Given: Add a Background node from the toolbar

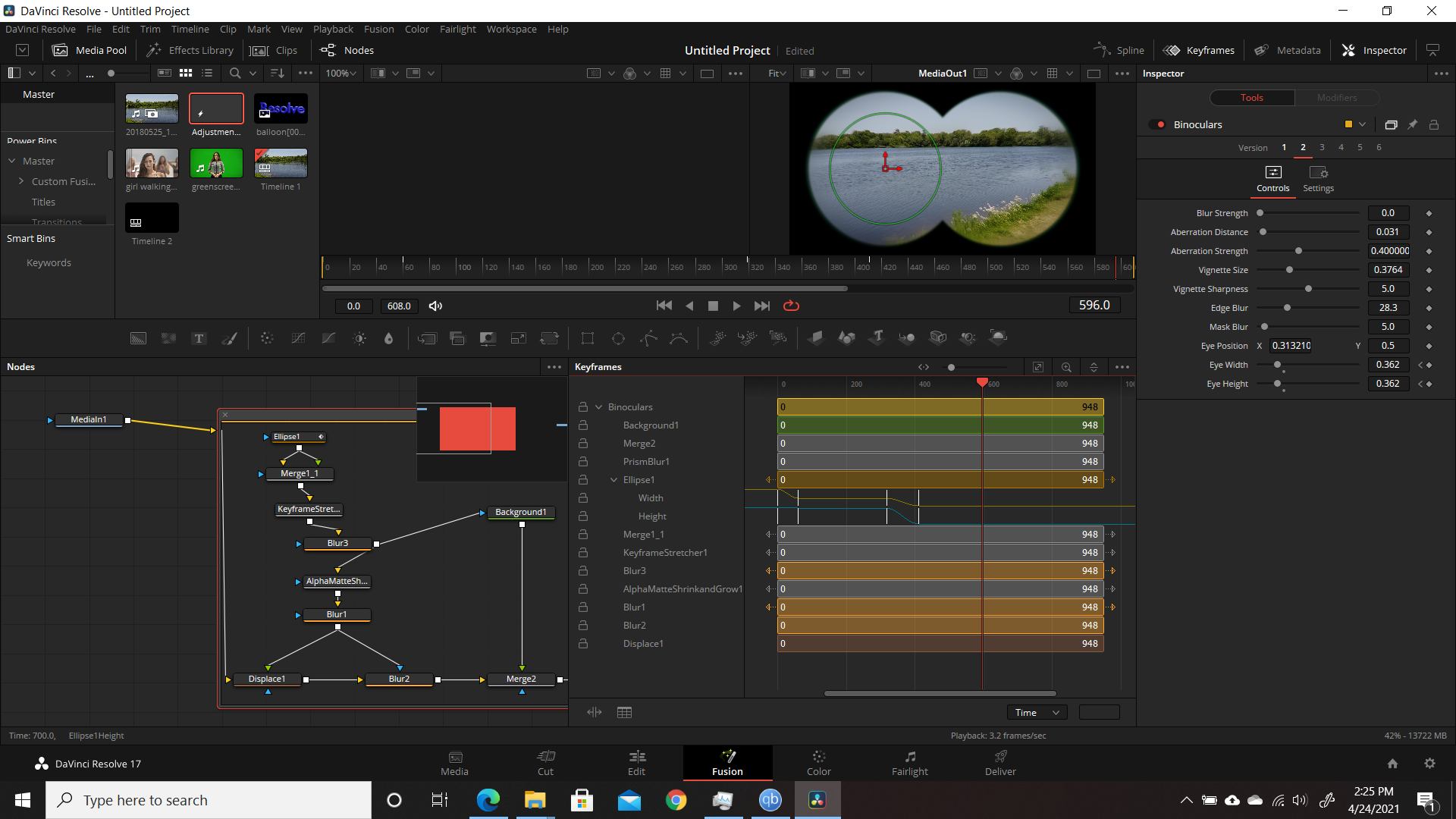Looking at the screenshot, I should coord(138,338).
